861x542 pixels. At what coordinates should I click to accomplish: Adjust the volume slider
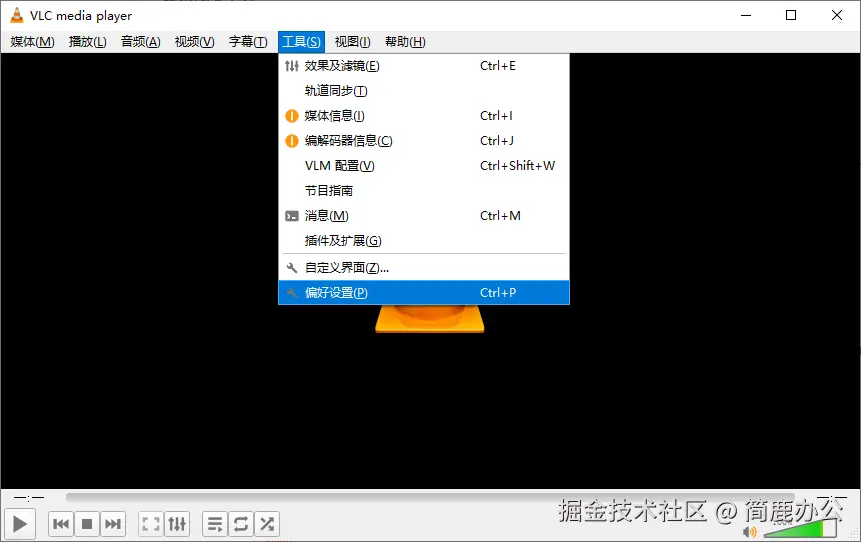(800, 529)
